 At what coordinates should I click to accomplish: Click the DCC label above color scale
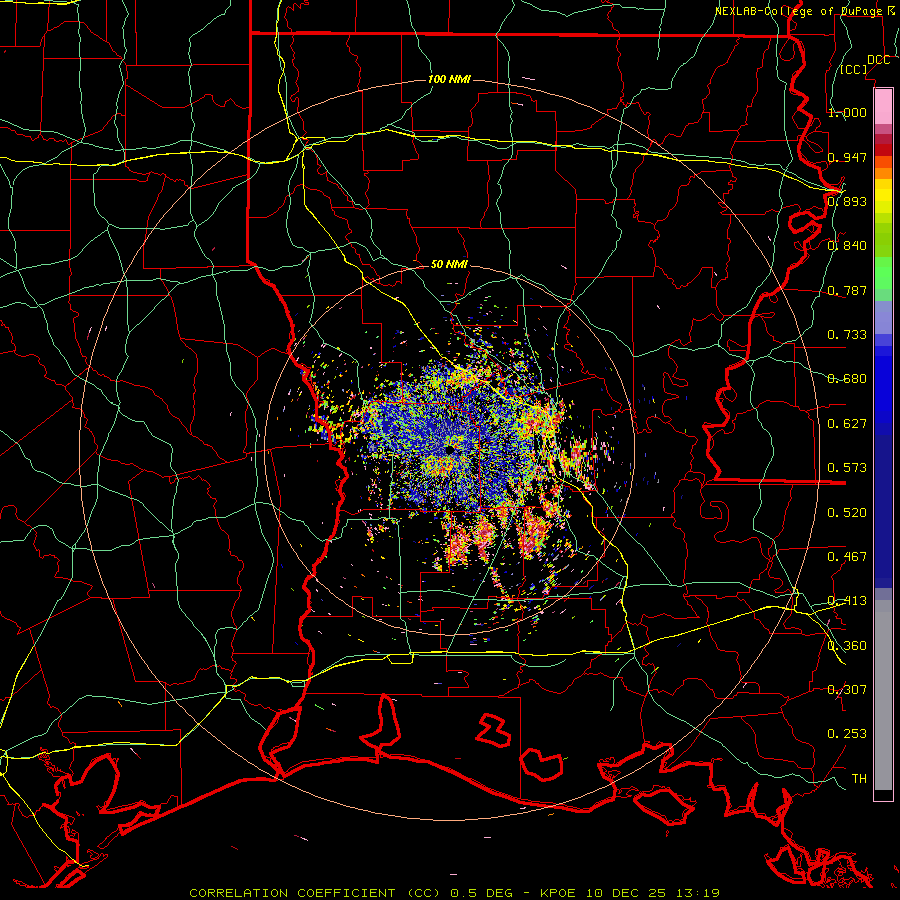(x=878, y=60)
